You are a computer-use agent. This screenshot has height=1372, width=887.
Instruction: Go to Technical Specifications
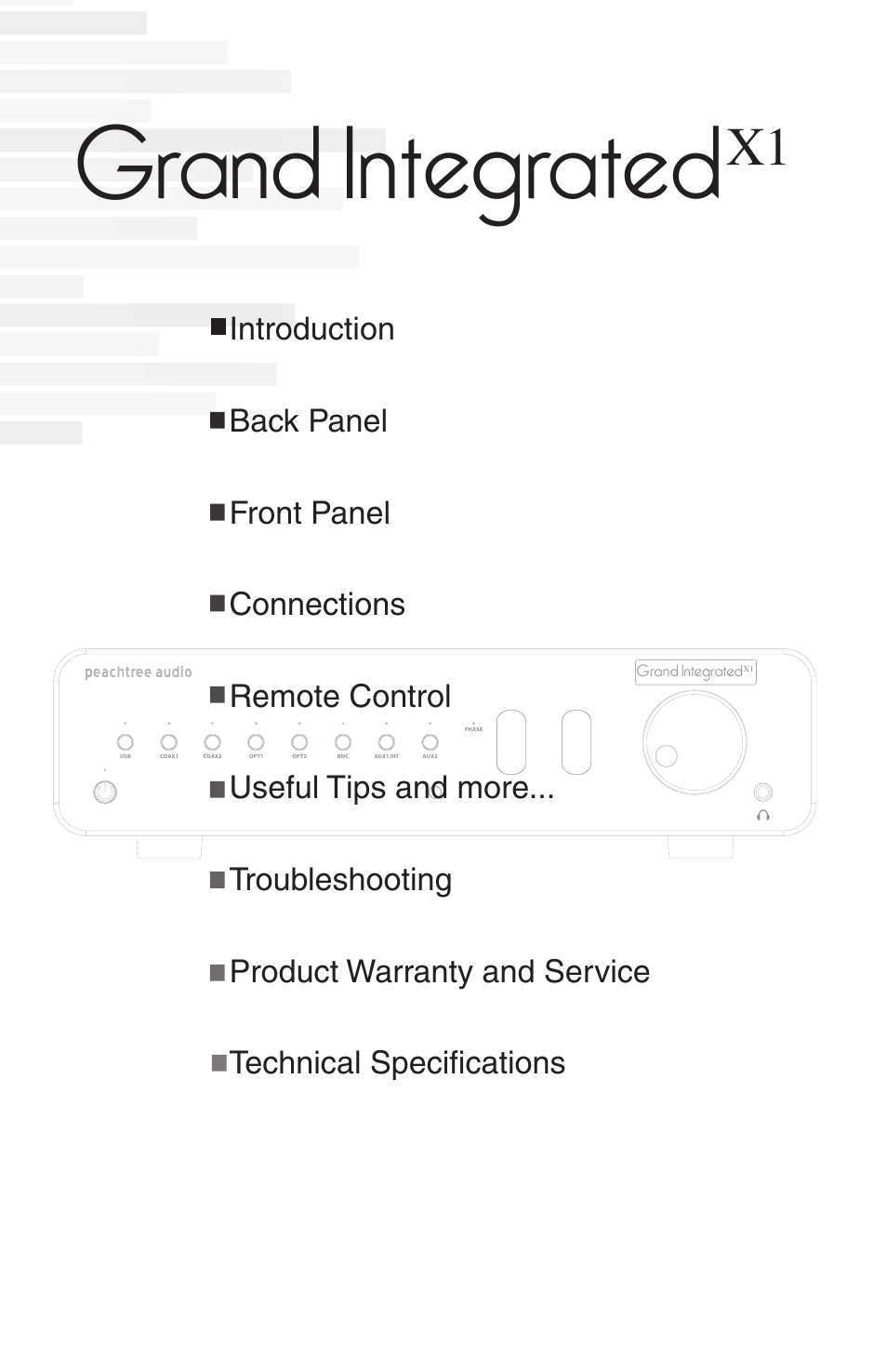(398, 1063)
